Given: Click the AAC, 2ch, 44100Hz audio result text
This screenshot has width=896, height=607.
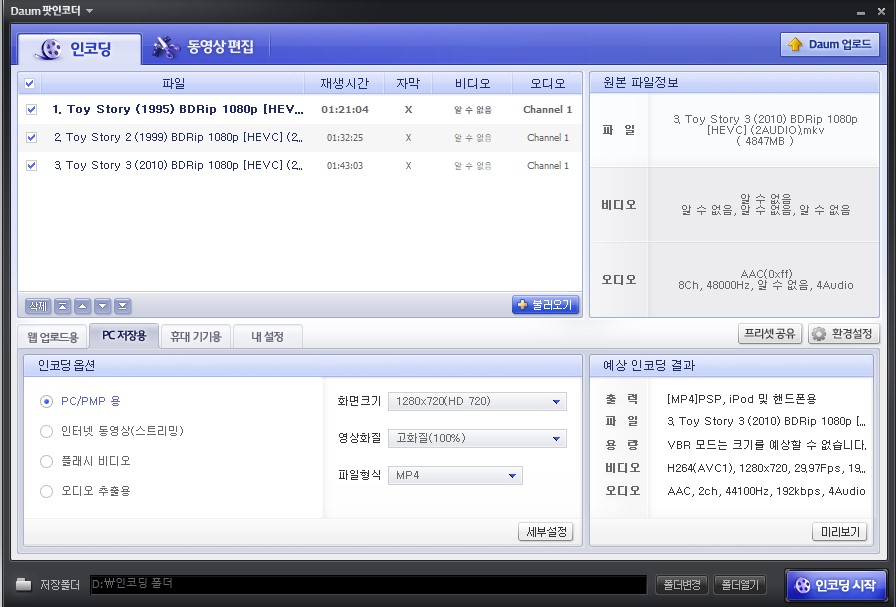Looking at the screenshot, I should [766, 491].
